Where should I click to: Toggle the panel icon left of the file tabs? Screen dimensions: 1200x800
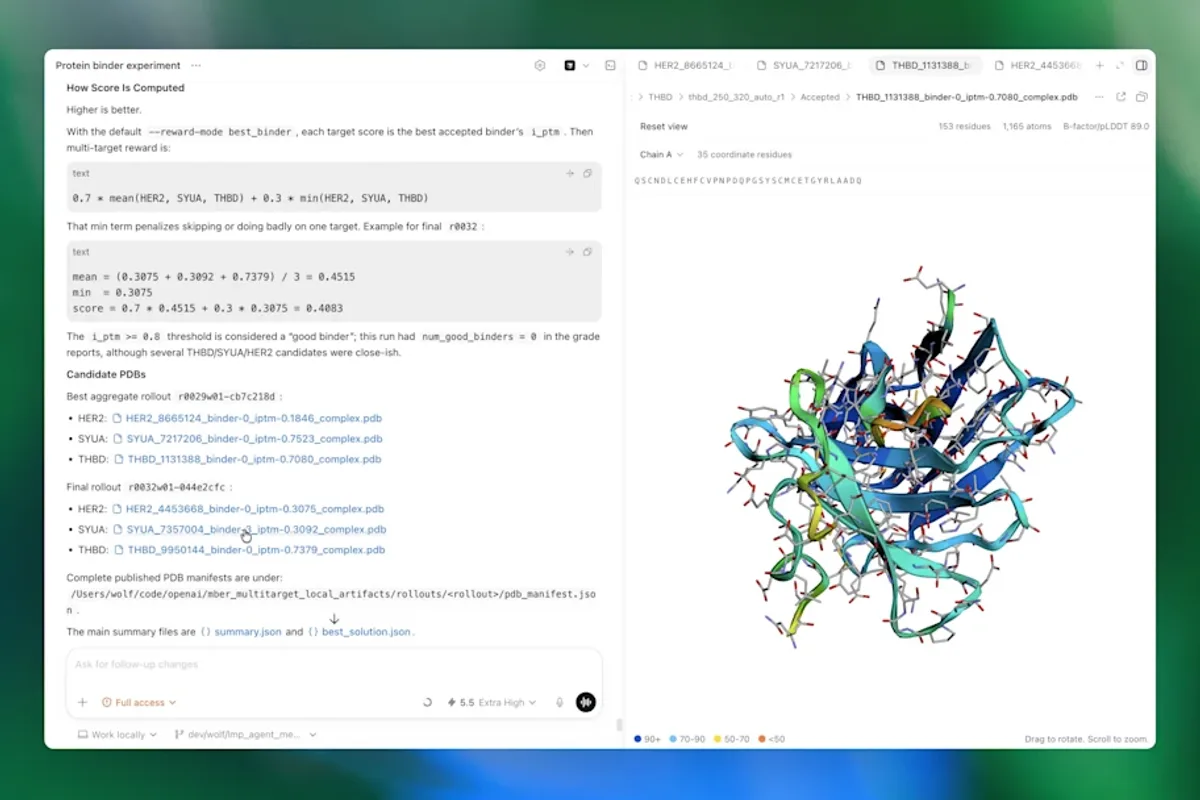[610, 66]
